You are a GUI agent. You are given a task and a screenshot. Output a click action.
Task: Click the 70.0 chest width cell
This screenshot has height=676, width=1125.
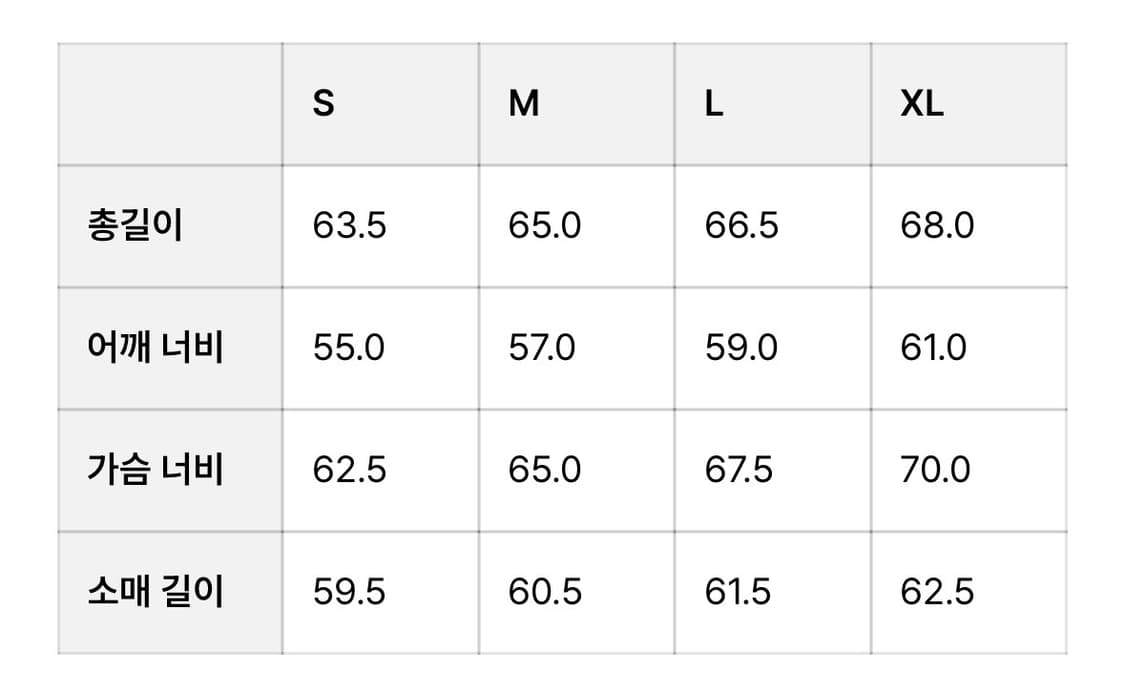click(935, 470)
